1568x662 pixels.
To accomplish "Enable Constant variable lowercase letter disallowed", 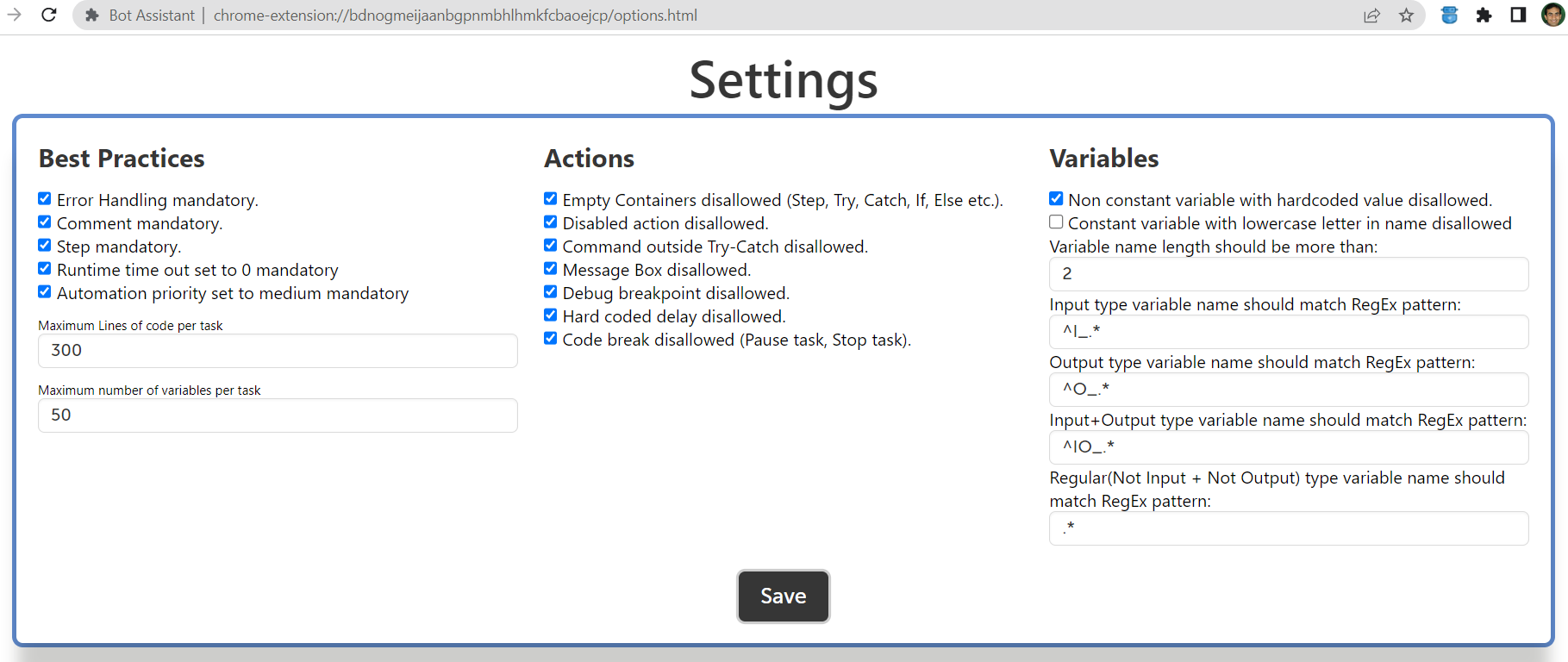I will tap(1056, 222).
